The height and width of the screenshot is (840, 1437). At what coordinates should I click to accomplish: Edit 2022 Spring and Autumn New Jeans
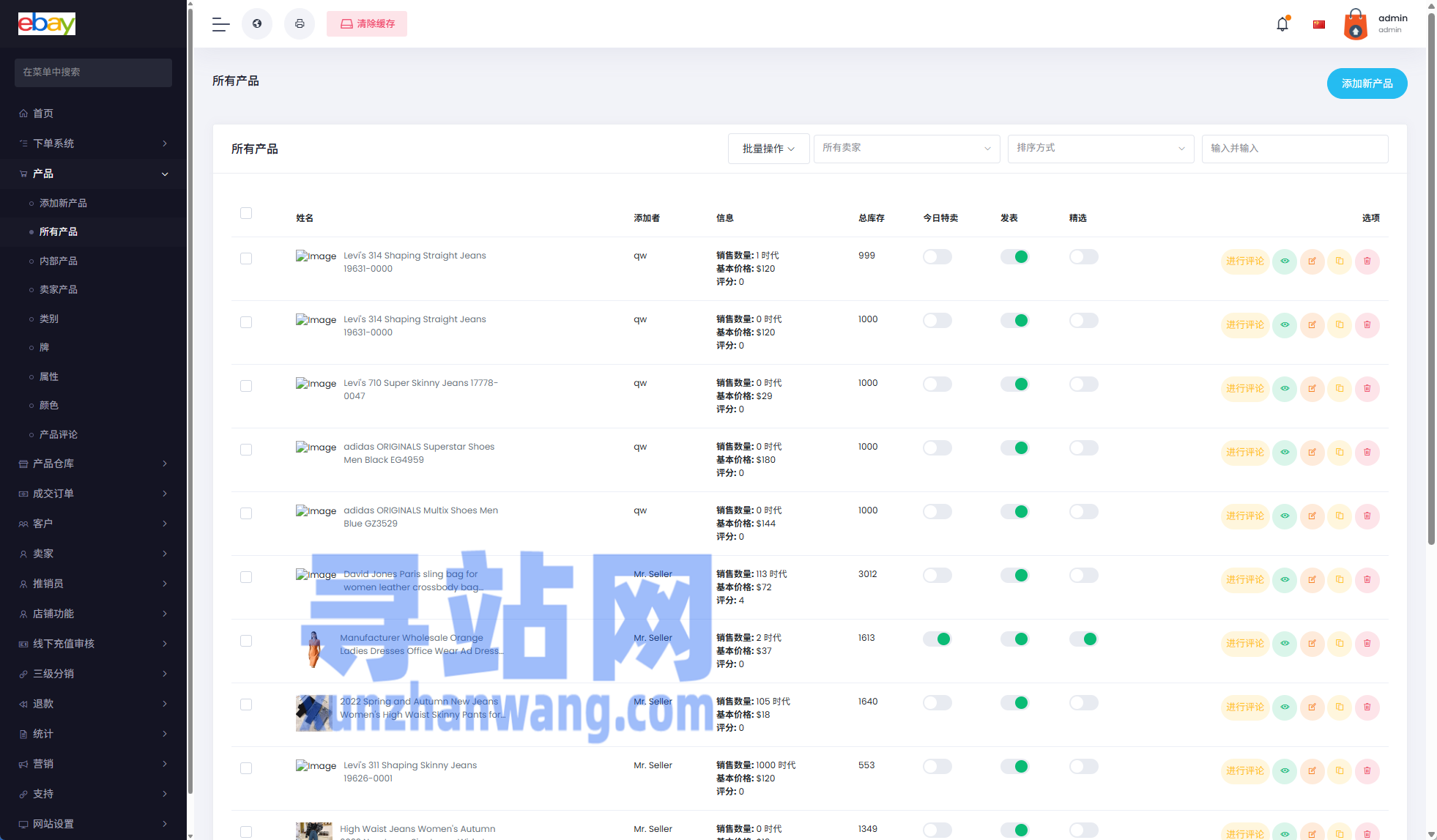coord(1312,707)
